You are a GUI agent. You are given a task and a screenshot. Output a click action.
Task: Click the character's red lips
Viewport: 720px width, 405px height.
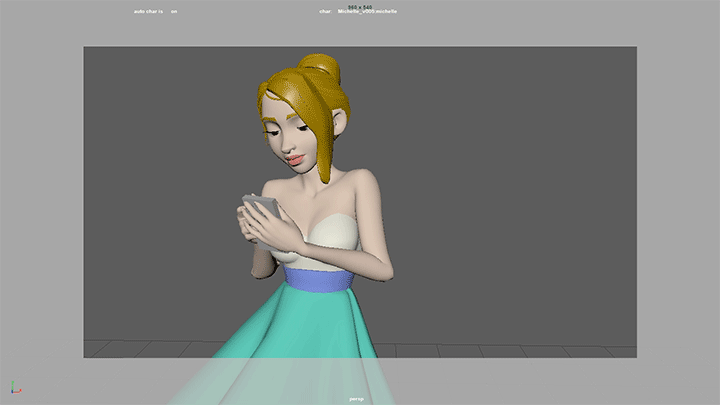[295, 159]
